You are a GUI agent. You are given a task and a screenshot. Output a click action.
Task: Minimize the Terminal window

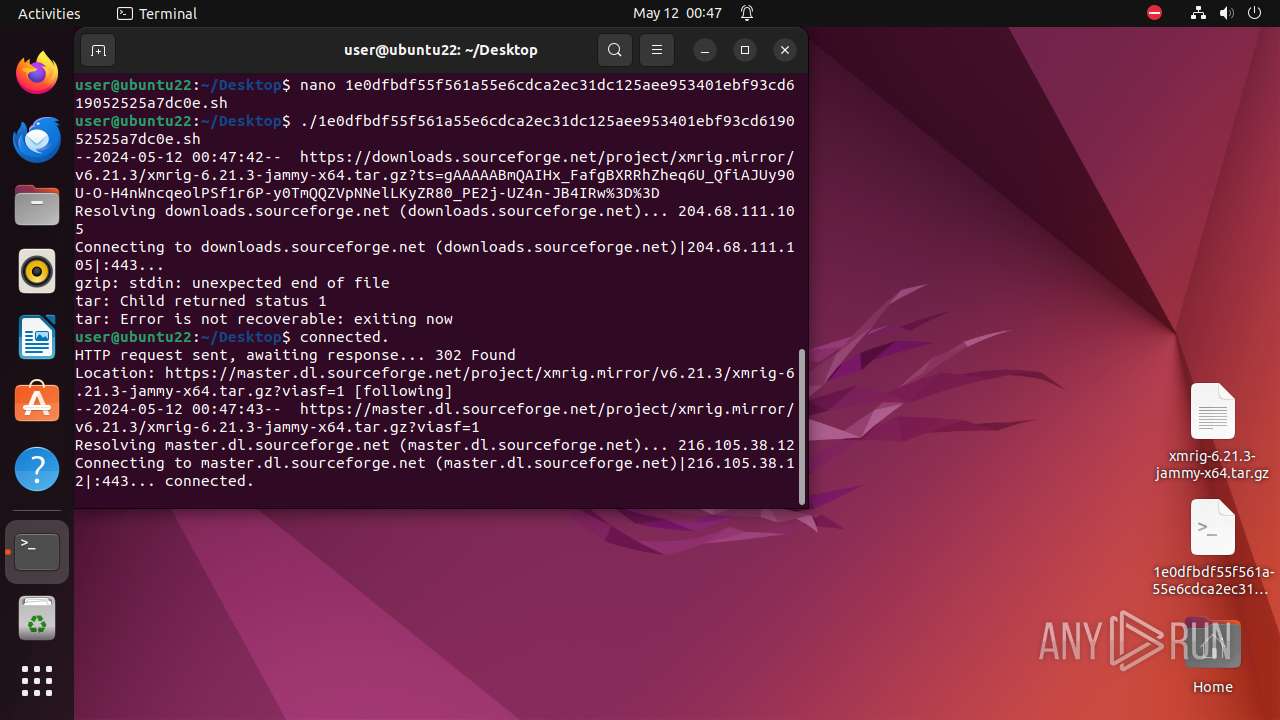705,50
